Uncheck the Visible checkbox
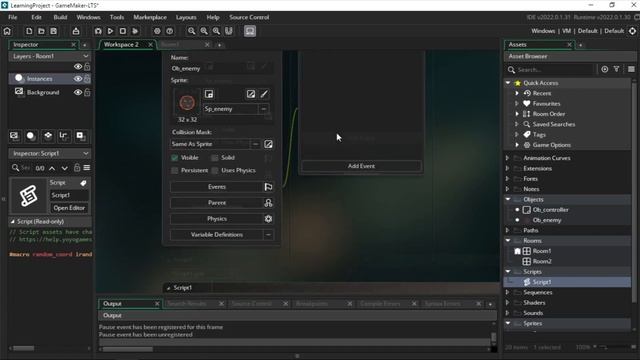The height and width of the screenshot is (360, 640). point(175,158)
